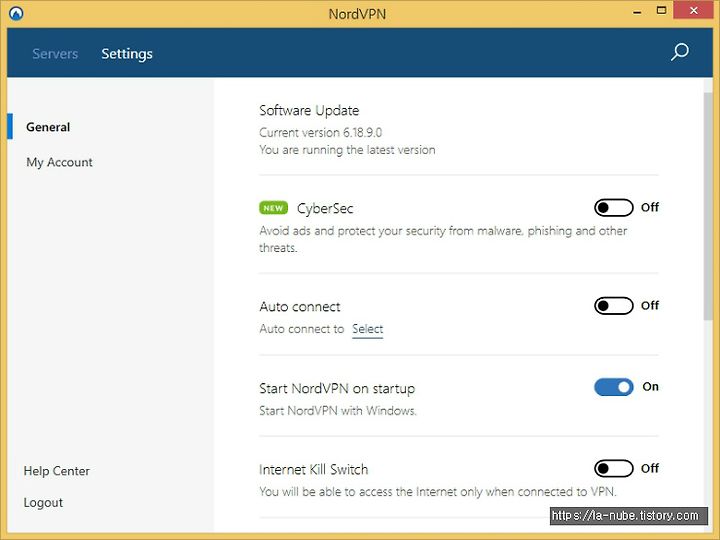Image resolution: width=720 pixels, height=540 pixels.
Task: Maximize the NordVPN window
Action: [x=661, y=11]
